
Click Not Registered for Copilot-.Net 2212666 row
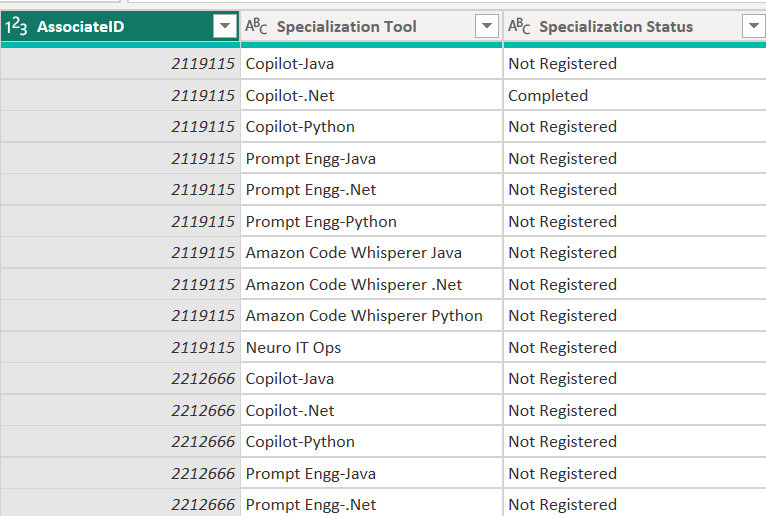point(635,410)
